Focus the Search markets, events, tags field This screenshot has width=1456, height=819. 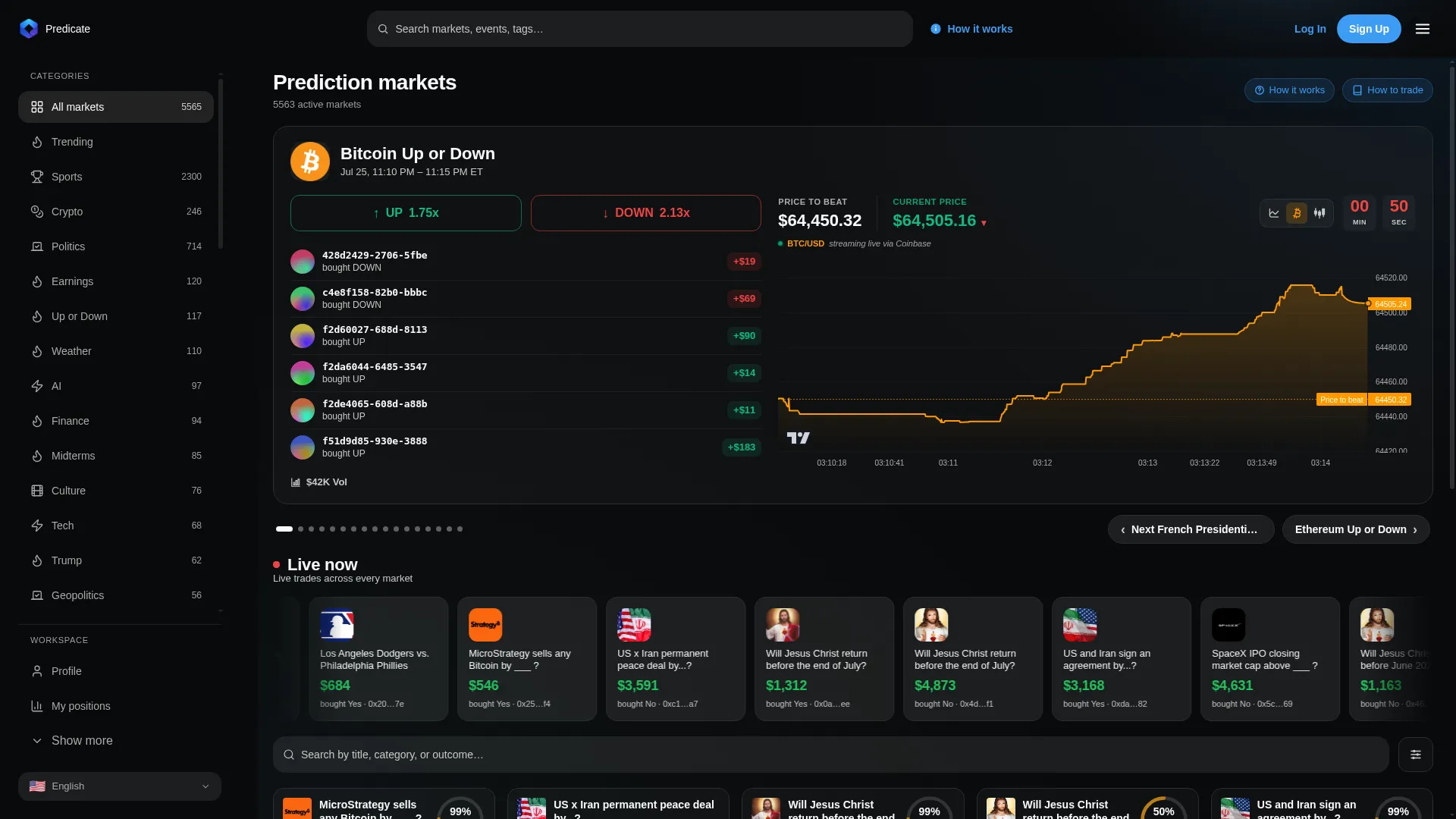[640, 29]
